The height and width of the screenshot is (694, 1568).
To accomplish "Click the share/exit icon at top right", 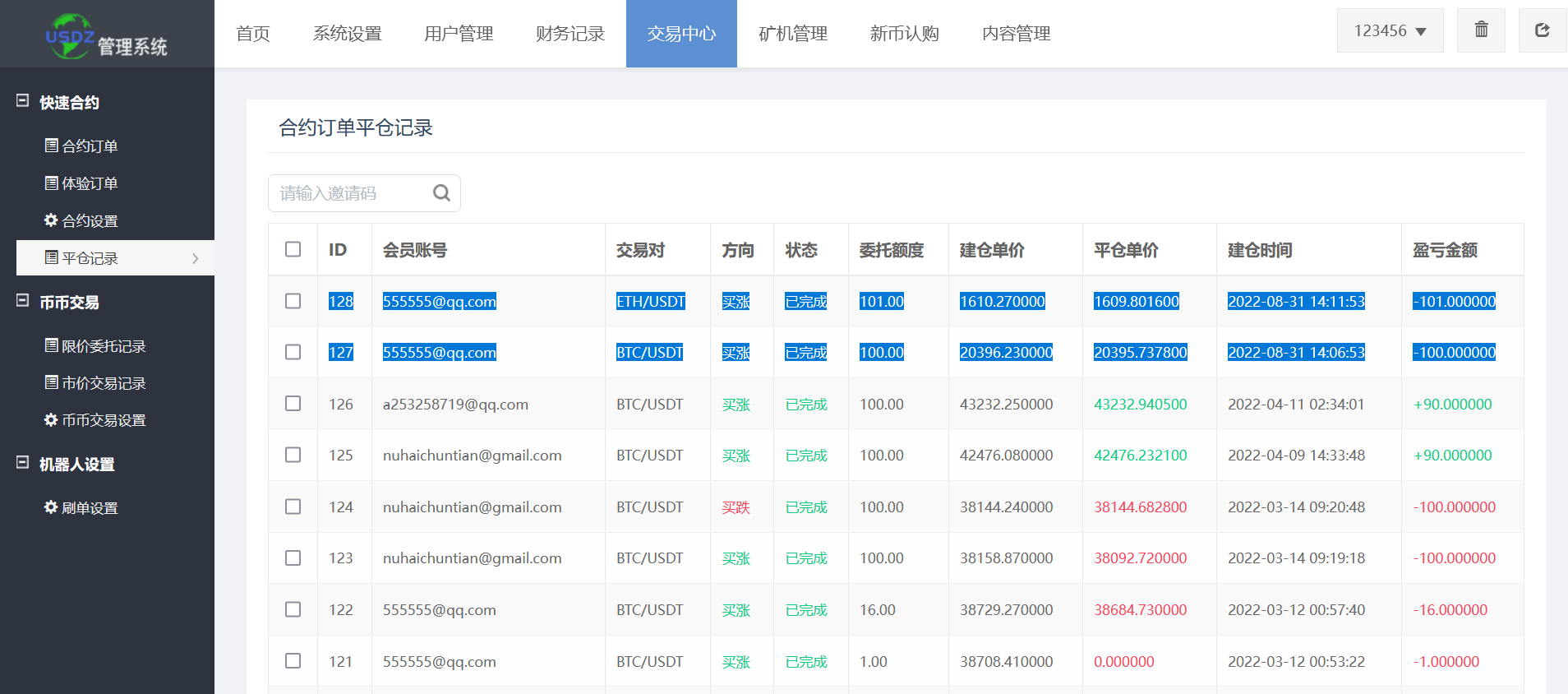I will tap(1542, 30).
